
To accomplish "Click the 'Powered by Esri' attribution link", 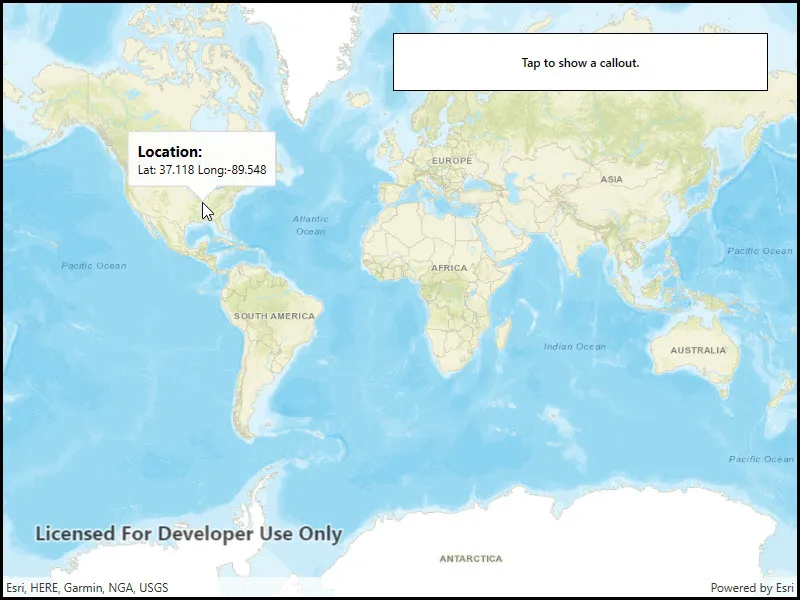I will pos(752,588).
